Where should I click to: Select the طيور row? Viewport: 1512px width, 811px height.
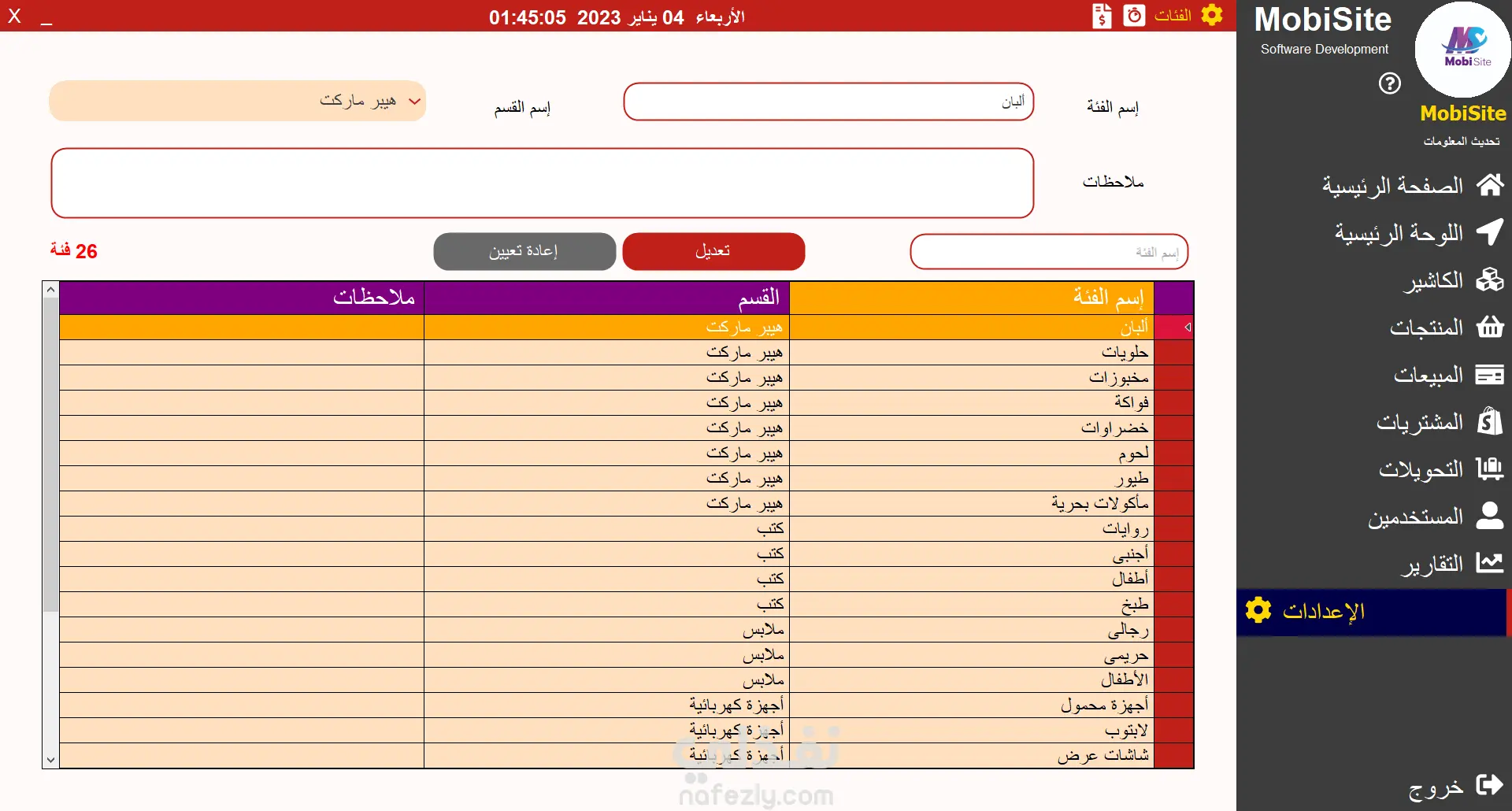point(626,478)
